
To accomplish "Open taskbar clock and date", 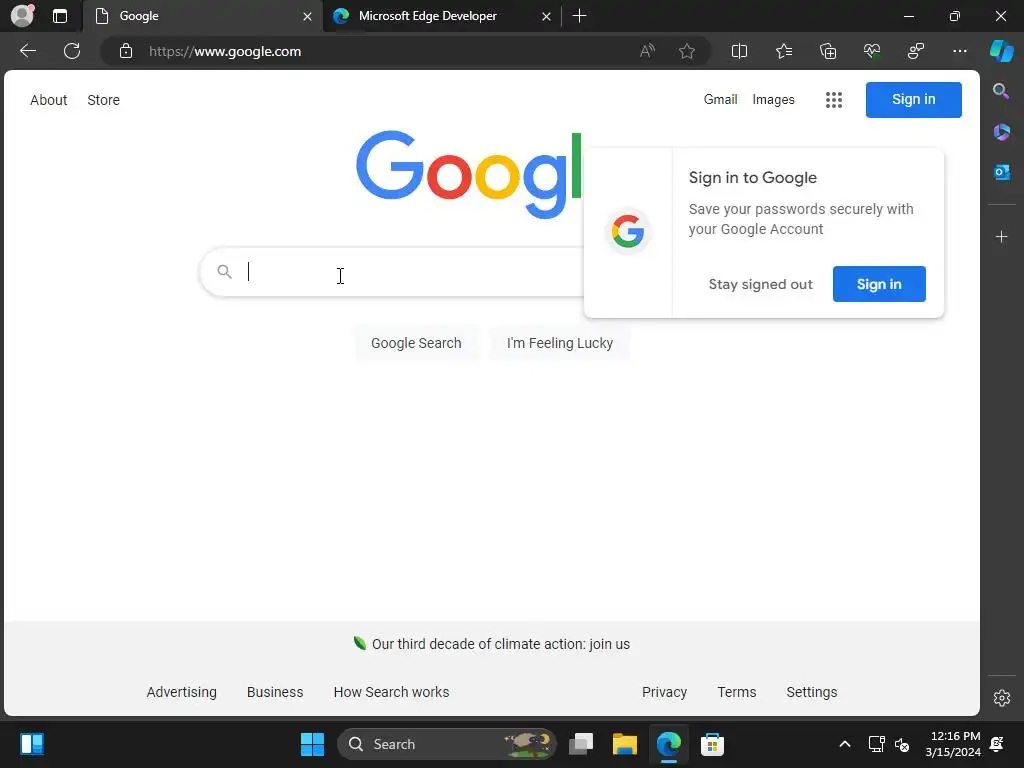I will (x=953, y=744).
